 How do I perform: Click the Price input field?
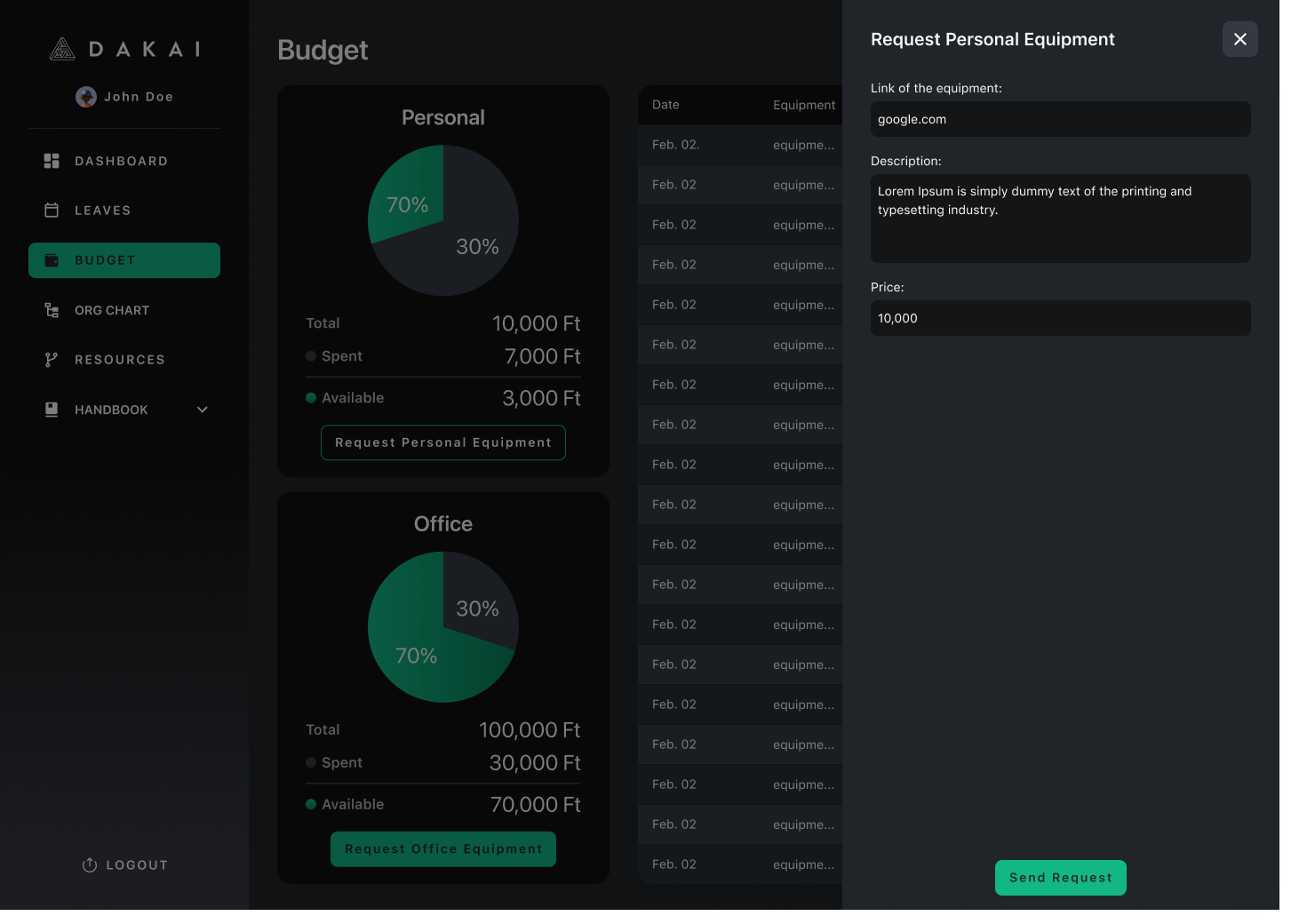pos(1060,318)
